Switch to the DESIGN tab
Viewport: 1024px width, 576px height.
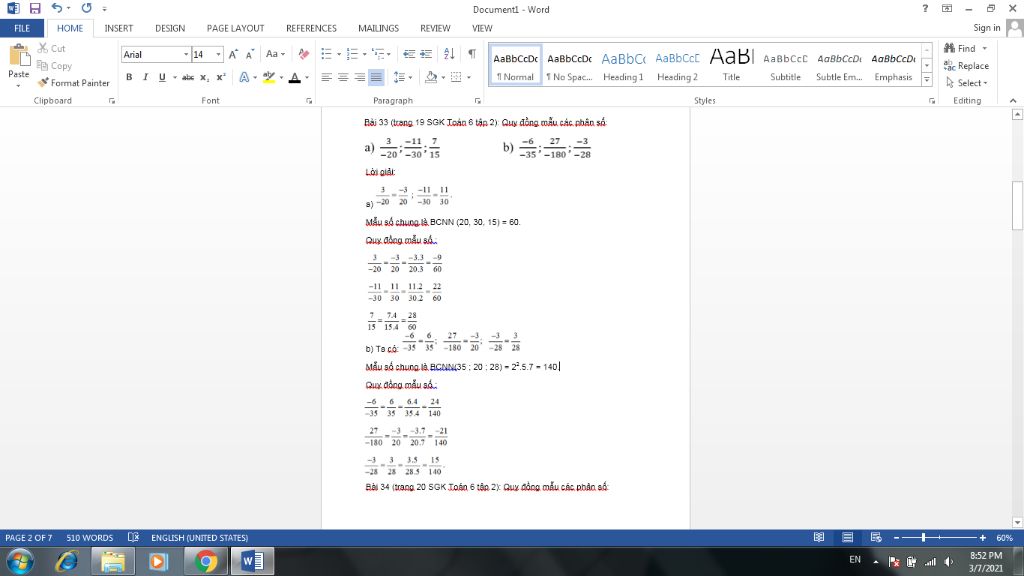[170, 28]
